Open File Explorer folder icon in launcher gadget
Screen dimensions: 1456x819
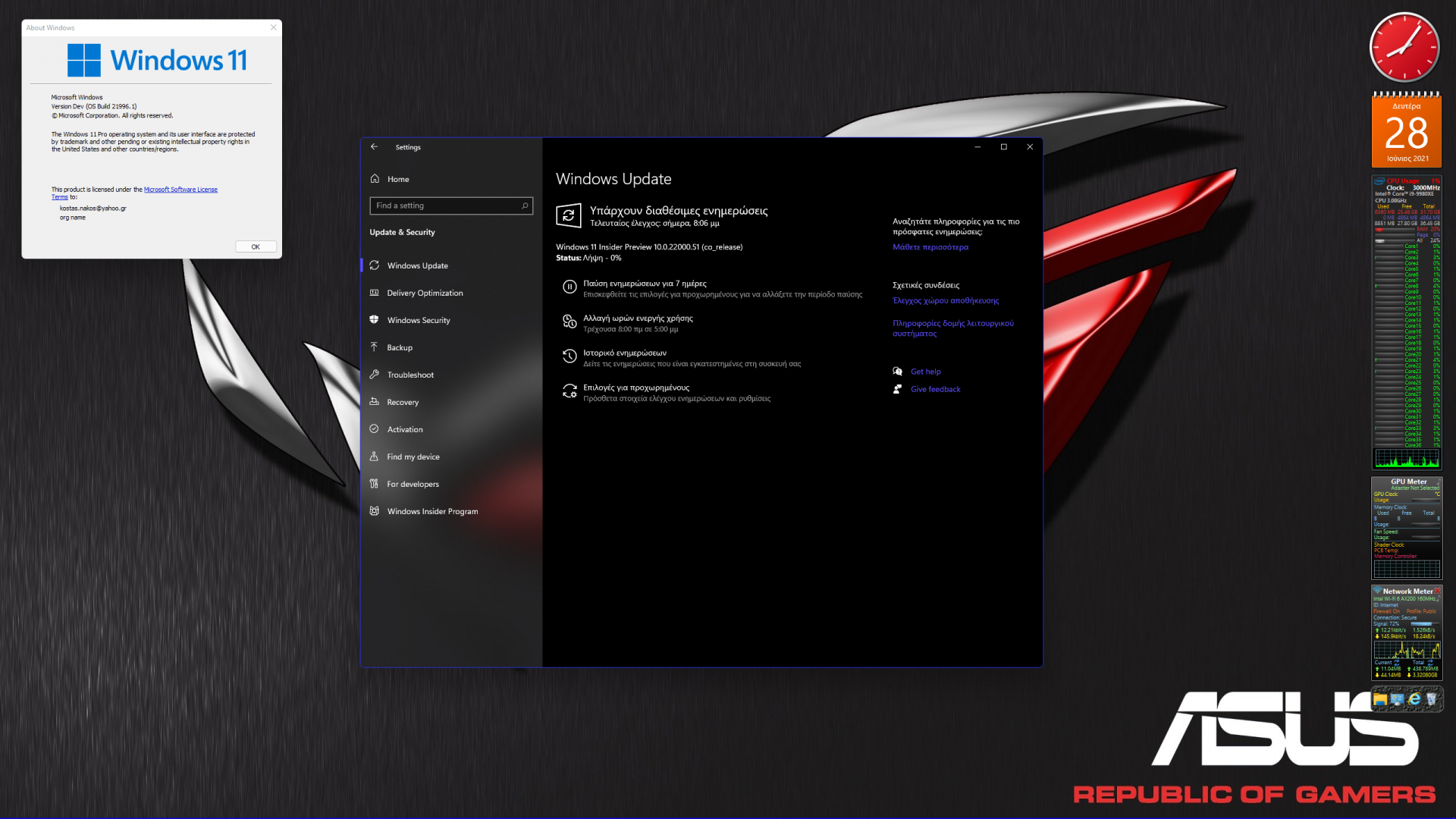1380,699
